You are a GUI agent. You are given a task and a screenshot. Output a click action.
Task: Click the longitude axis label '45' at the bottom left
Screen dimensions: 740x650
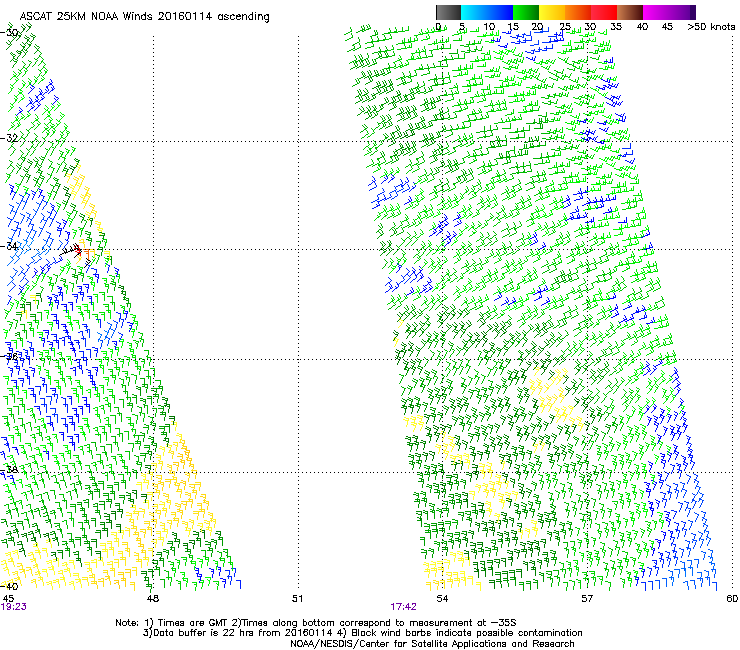pos(8,599)
